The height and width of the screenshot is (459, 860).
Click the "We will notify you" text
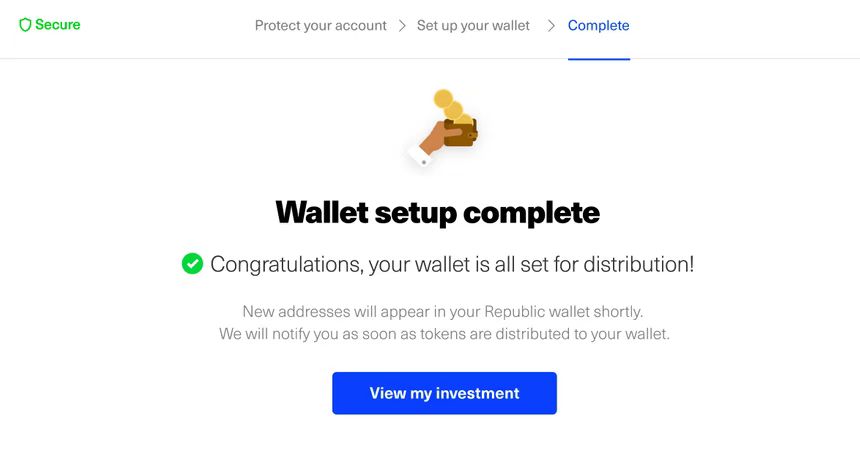pyautogui.click(x=444, y=334)
